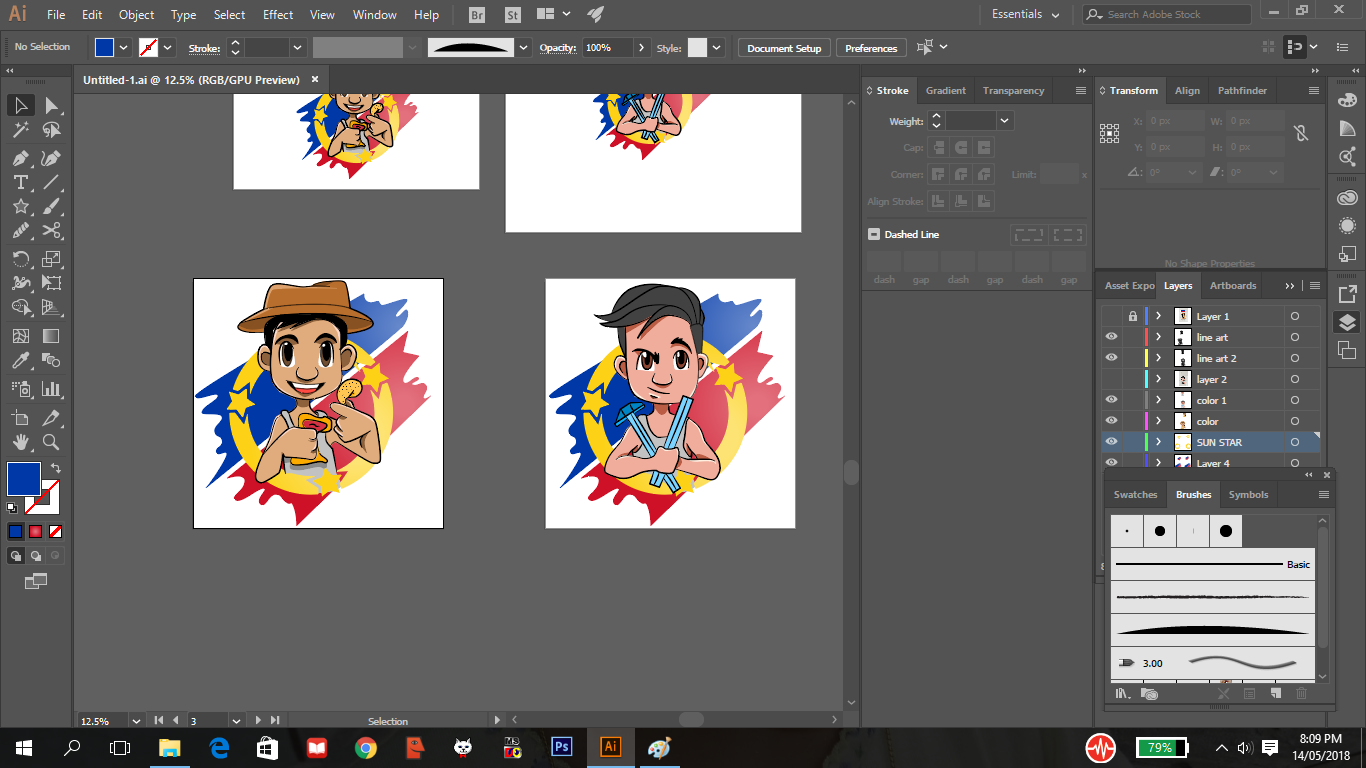Show the hidden layer 2 visibility box
Screen dimensions: 1366x768
tap(1111, 379)
